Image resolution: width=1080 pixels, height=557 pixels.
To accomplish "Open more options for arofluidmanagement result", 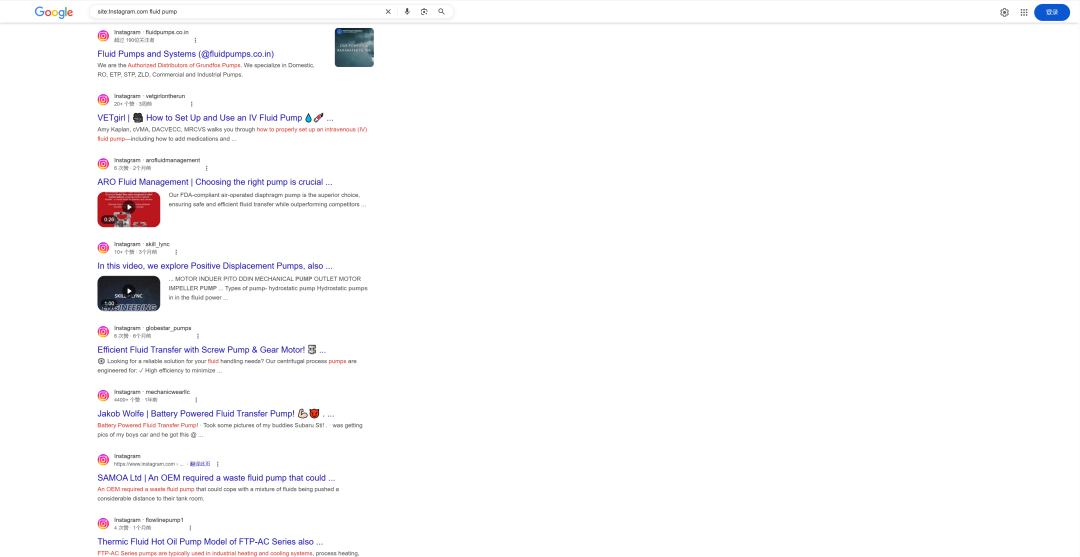I will click(x=206, y=168).
